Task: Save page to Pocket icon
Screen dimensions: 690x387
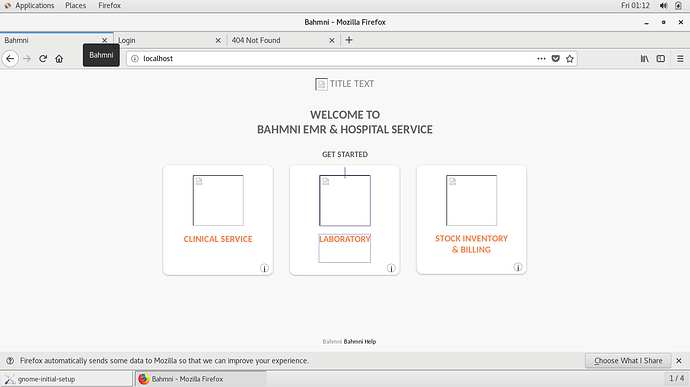Action: coord(556,59)
